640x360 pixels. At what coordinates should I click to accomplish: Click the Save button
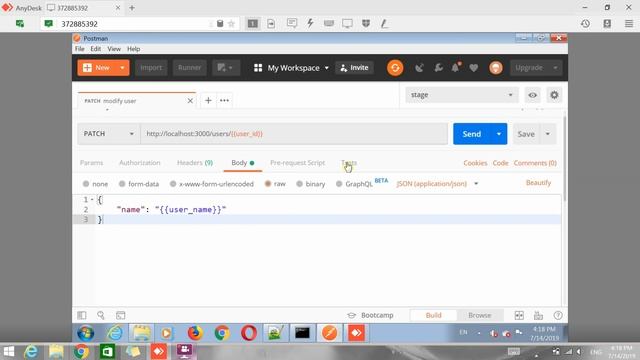(526, 134)
